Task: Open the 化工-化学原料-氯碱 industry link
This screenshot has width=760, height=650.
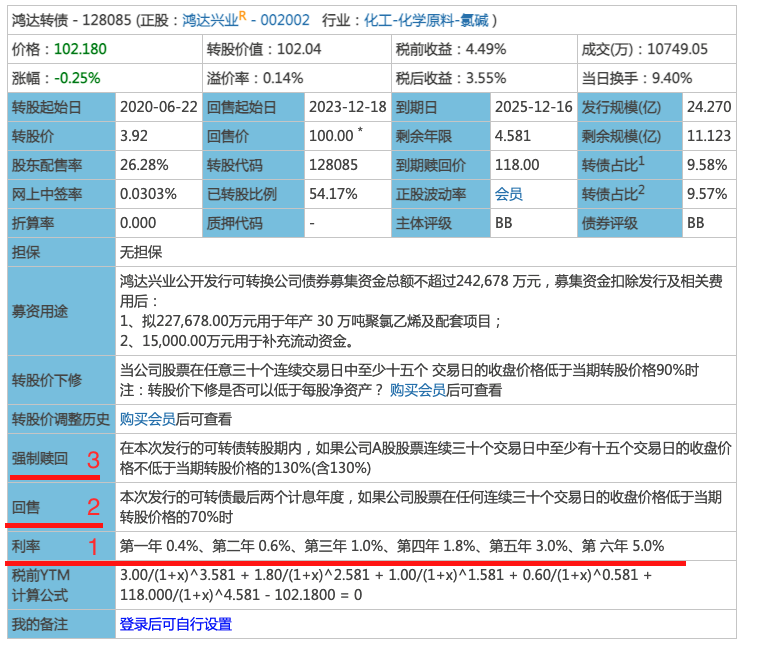Action: tap(426, 20)
